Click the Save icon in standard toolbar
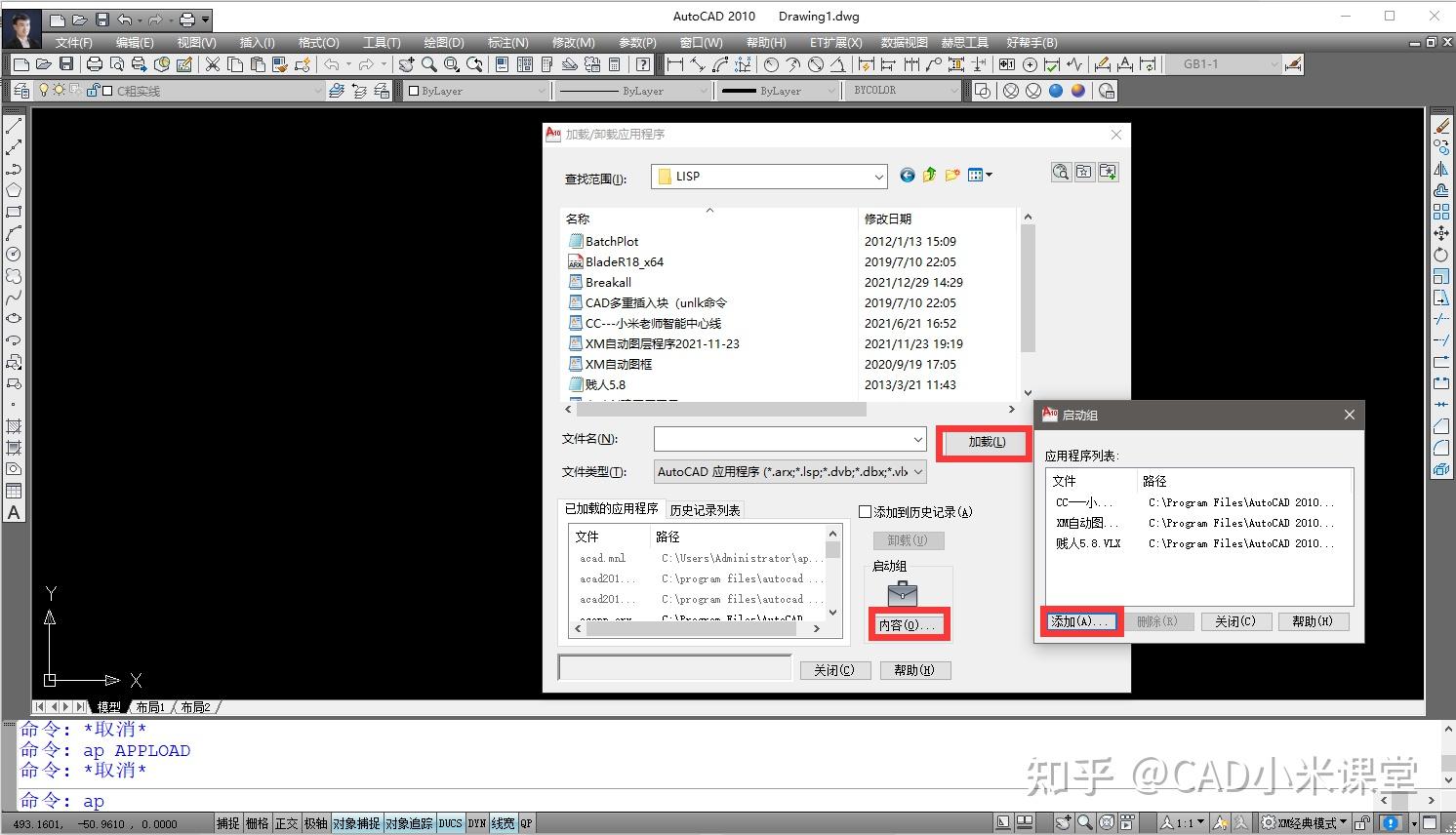Image resolution: width=1456 pixels, height=835 pixels. click(x=65, y=64)
